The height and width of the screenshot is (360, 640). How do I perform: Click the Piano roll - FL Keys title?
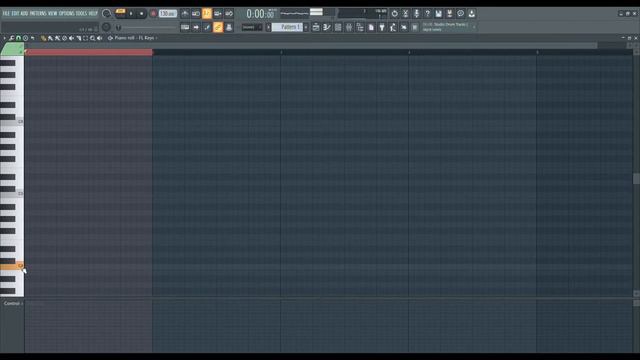click(x=134, y=38)
